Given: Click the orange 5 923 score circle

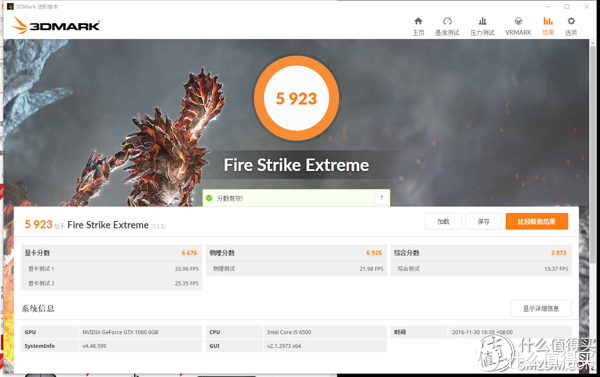Looking at the screenshot, I should [296, 98].
